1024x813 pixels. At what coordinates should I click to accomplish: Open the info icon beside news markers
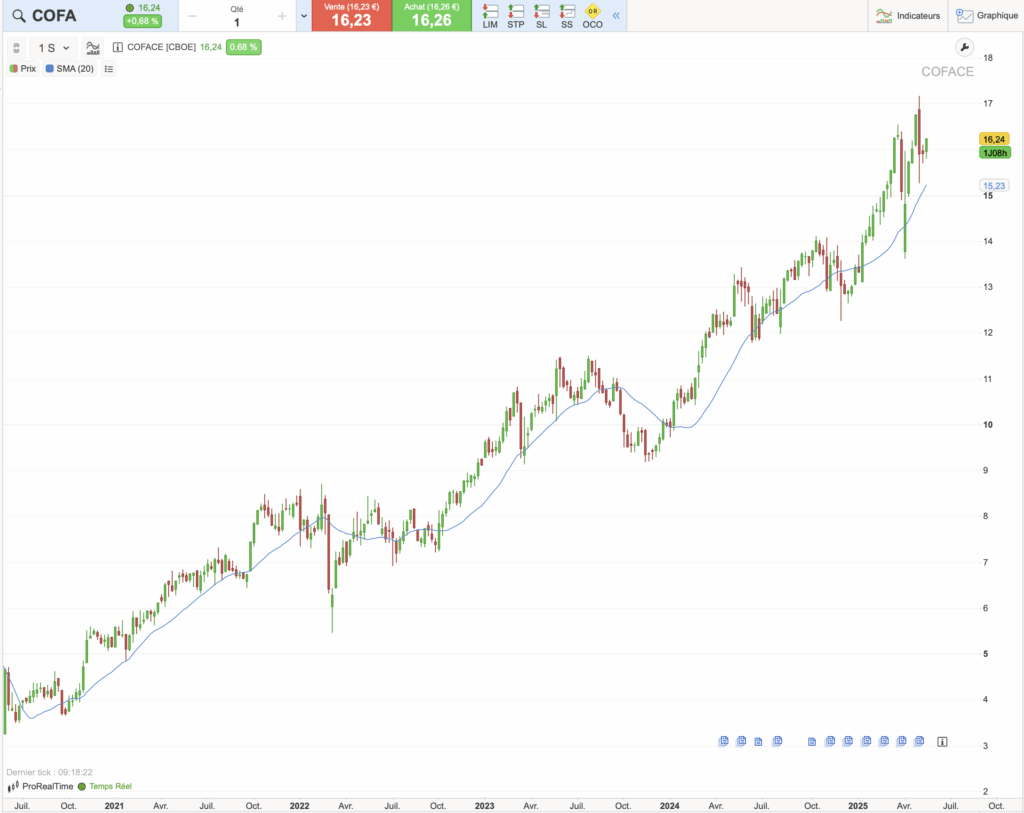pos(942,741)
